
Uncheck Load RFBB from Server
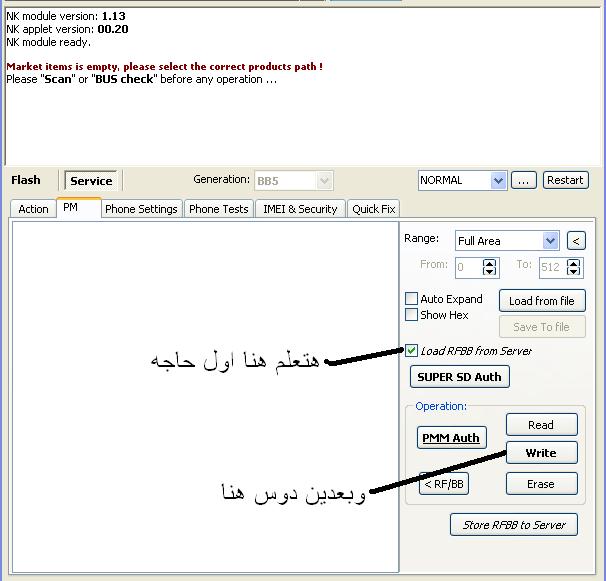coord(411,351)
